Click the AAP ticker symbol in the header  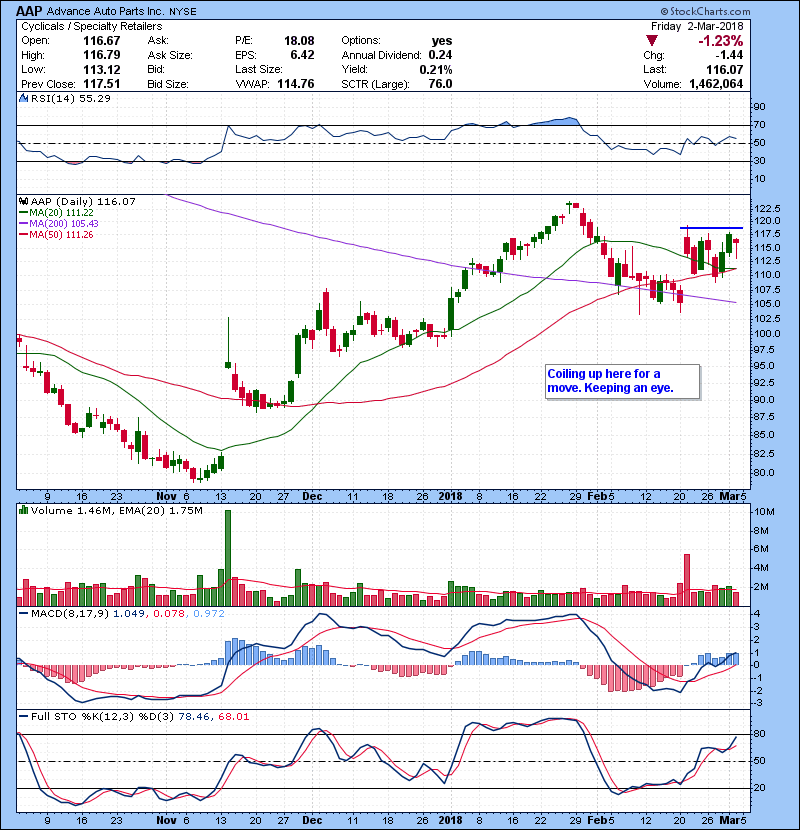pyautogui.click(x=29, y=11)
